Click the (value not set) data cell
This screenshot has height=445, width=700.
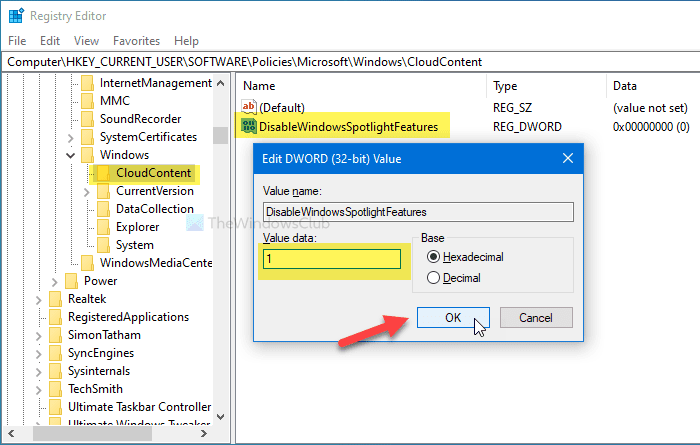[x=650, y=108]
